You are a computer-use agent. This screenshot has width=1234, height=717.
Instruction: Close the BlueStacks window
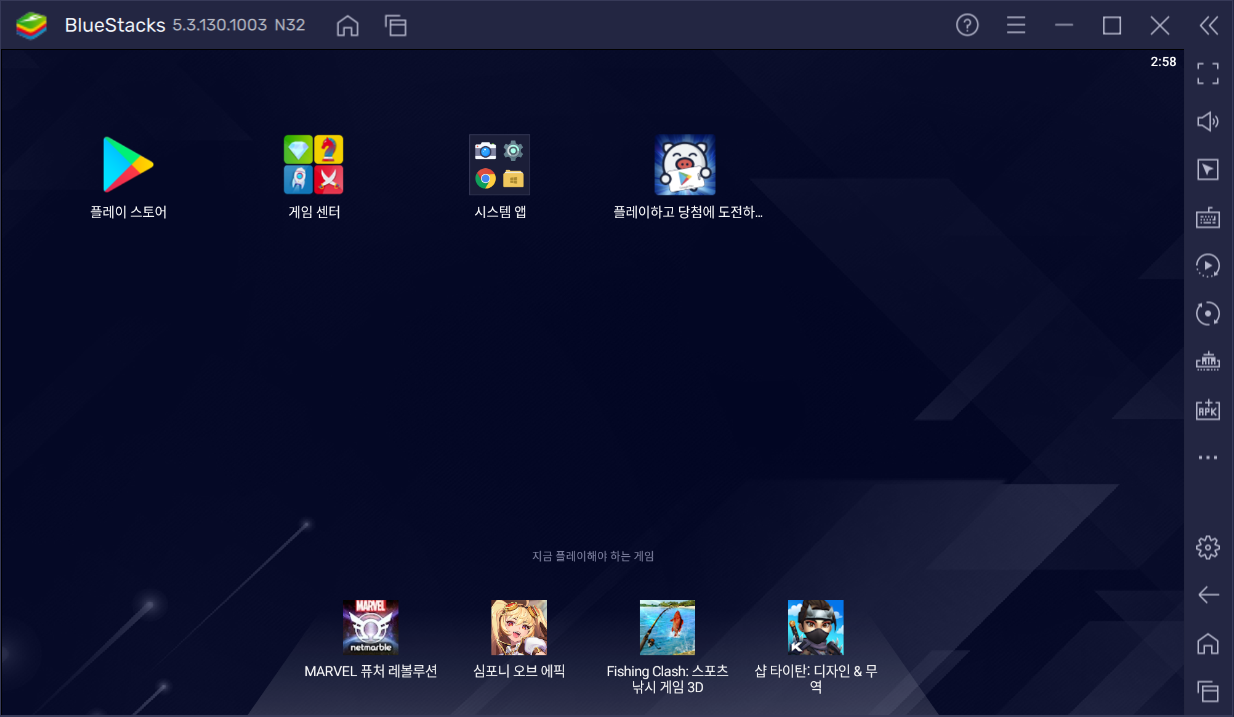[1160, 26]
